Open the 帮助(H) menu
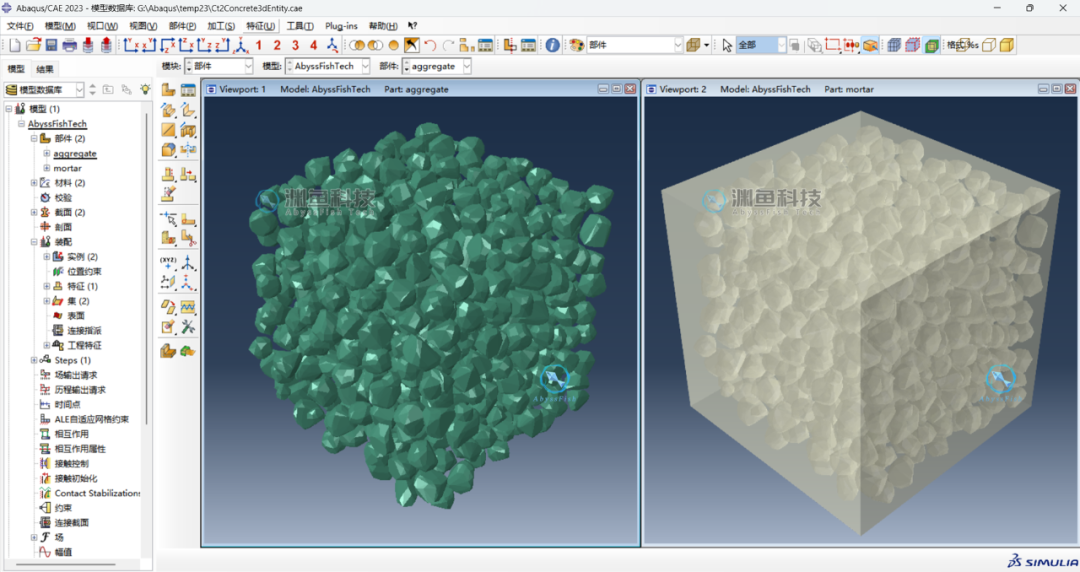The width and height of the screenshot is (1080, 572). 382,26
